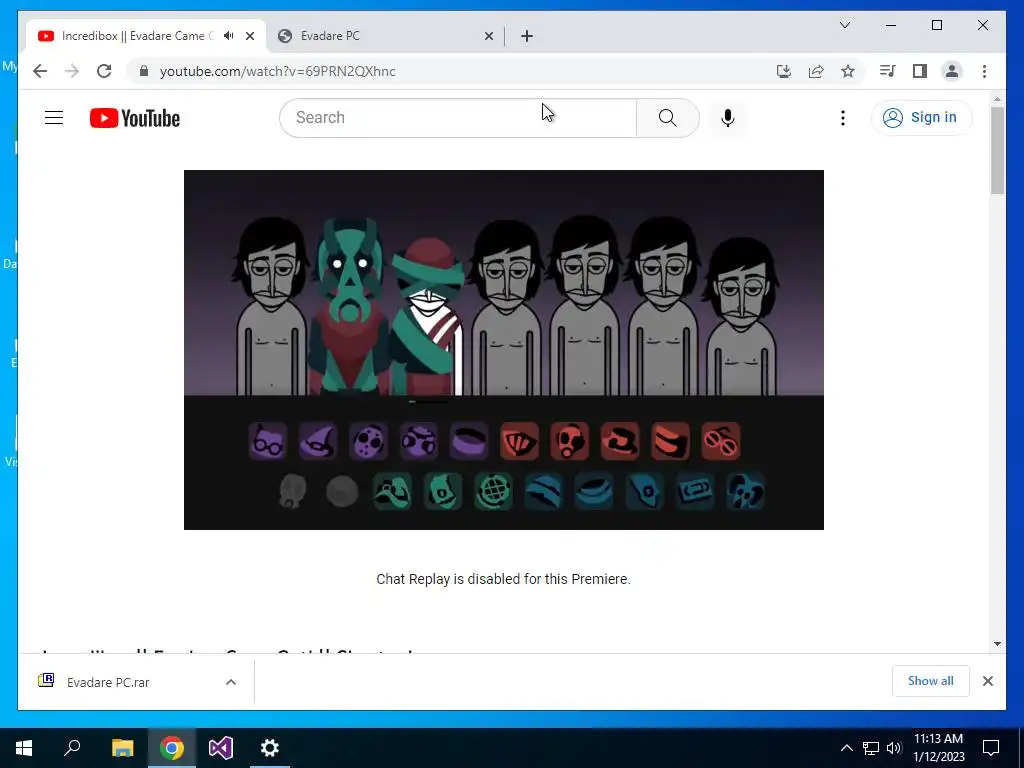Screen dimensions: 1024x768
Task: Open the media controls icon
Action: (887, 71)
